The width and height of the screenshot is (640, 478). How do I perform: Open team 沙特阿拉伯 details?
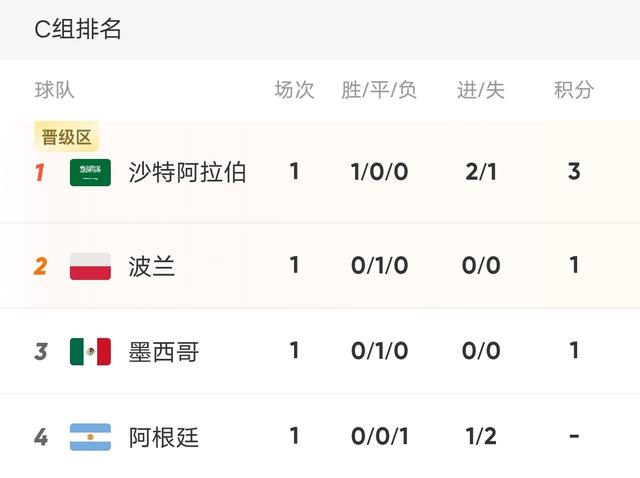[x=187, y=172]
